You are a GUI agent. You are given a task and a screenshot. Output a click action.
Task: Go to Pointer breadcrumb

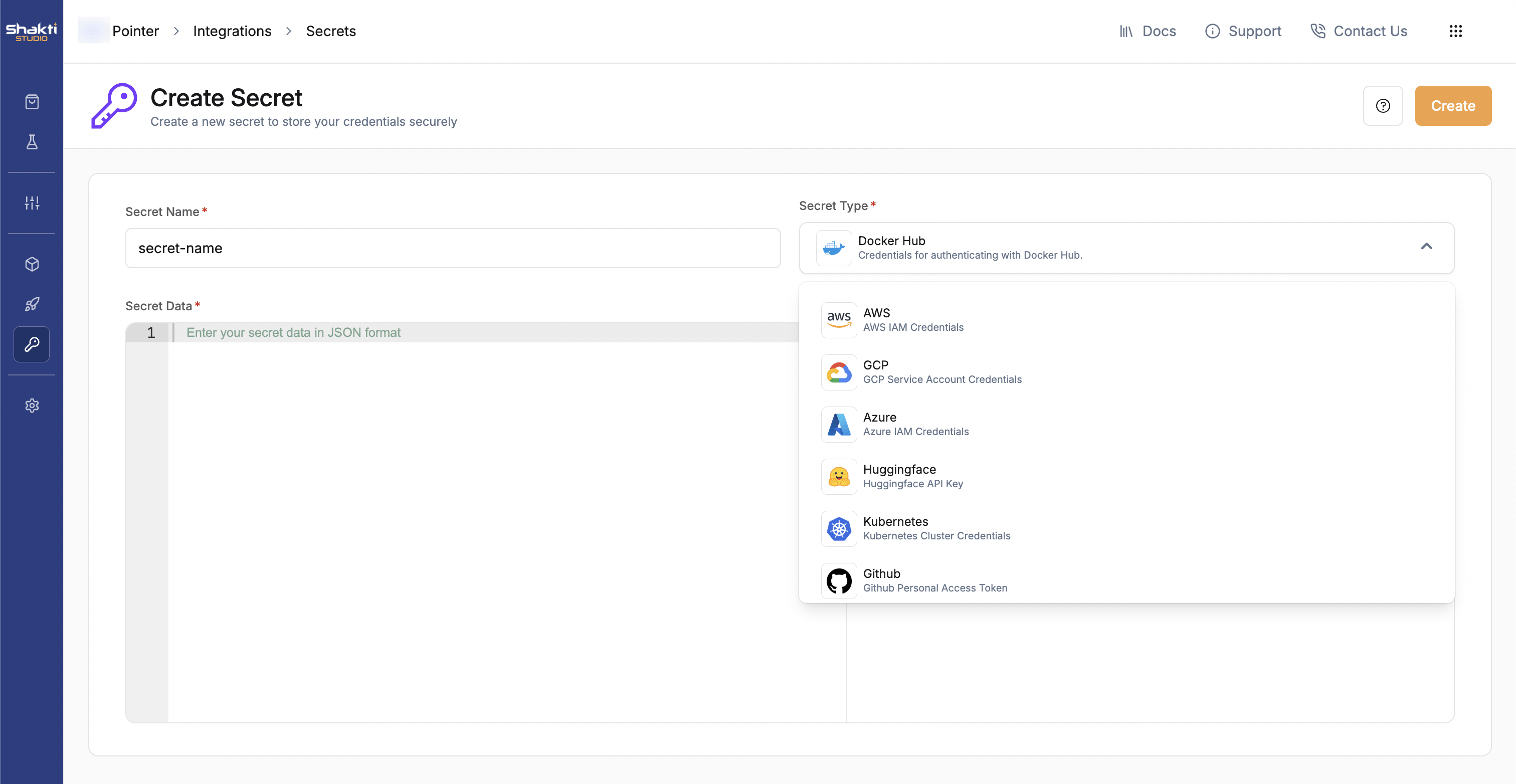[135, 31]
